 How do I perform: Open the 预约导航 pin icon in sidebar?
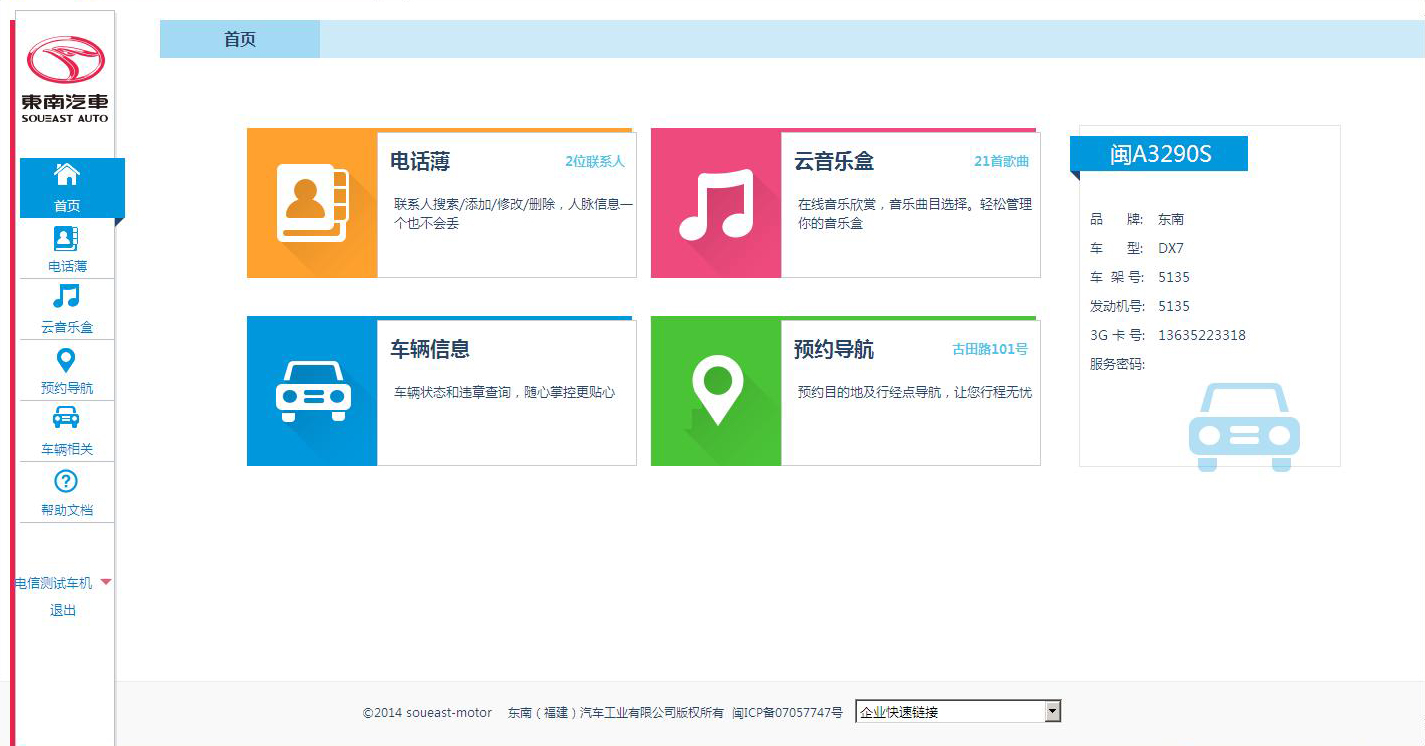coord(66,360)
